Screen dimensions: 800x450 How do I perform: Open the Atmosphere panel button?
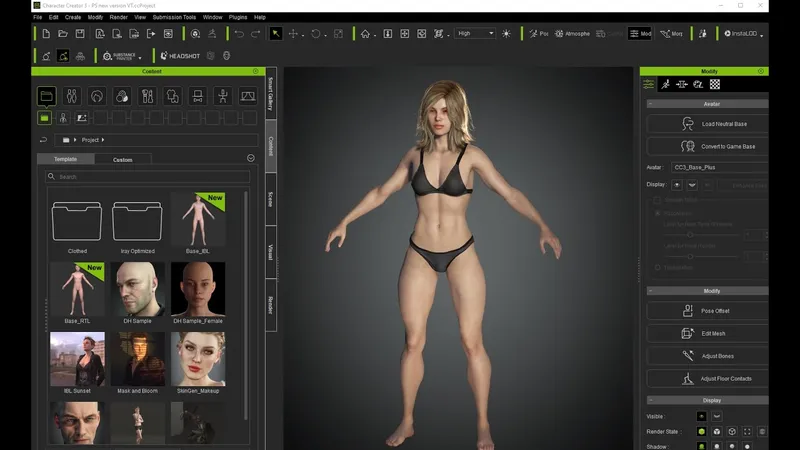[572, 34]
